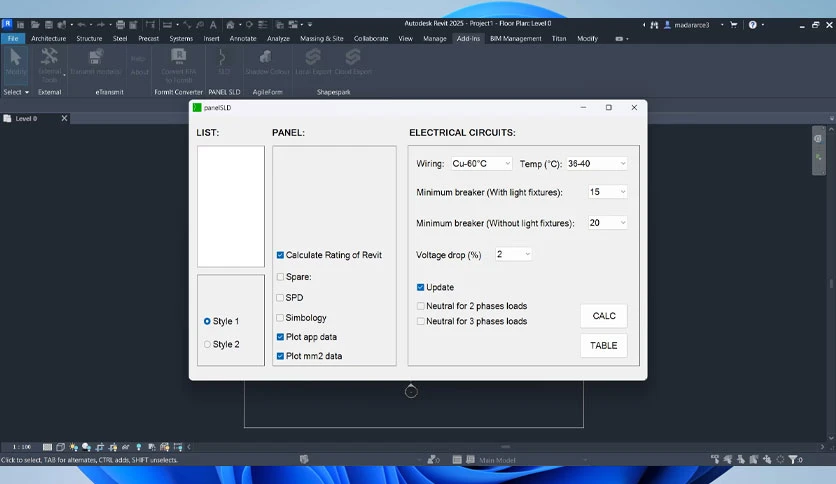This screenshot has height=484, width=836.
Task: Open the Autodesk App Store cart icon
Action: 734,25
